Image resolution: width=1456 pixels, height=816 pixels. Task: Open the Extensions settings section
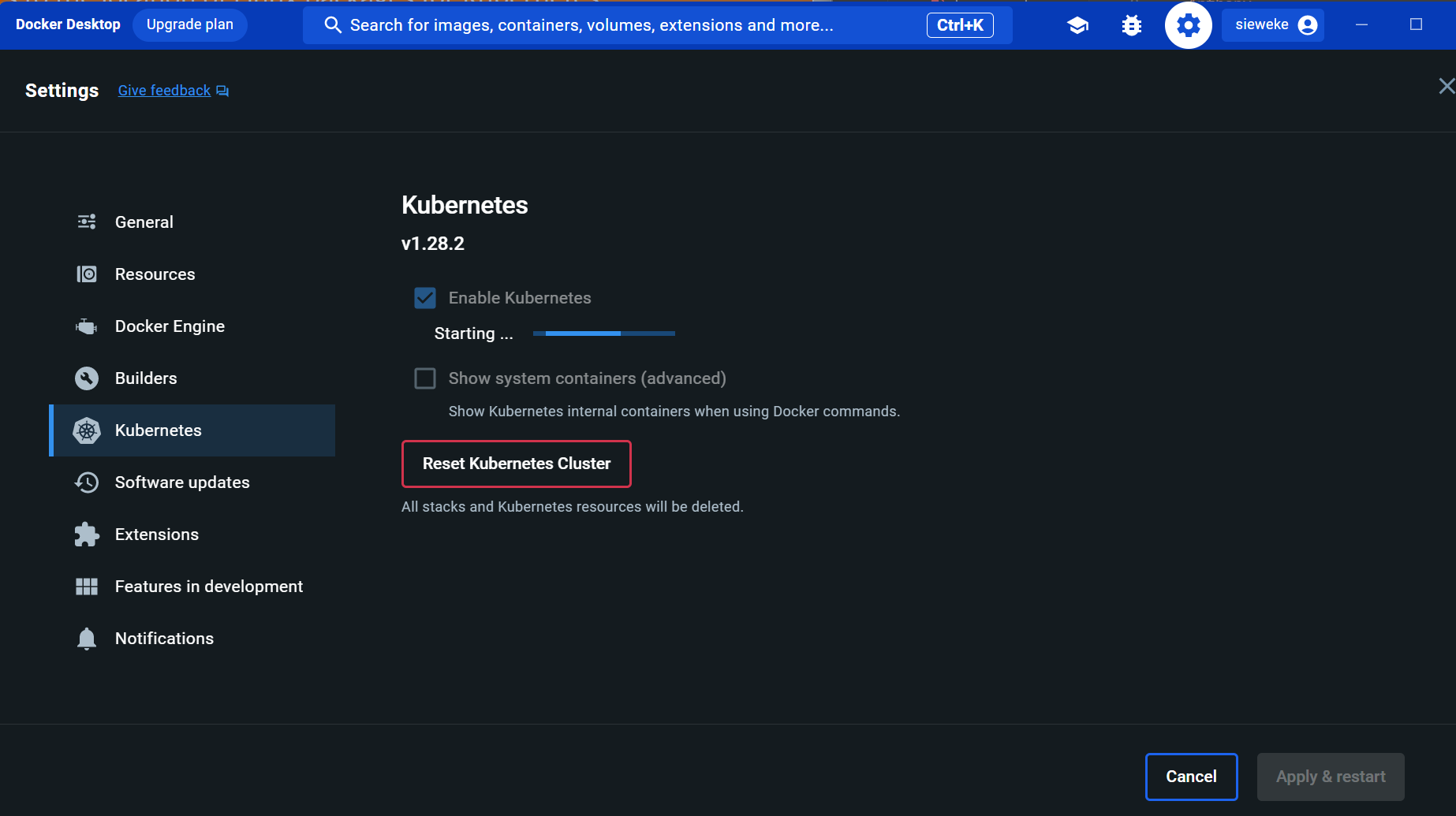point(192,535)
